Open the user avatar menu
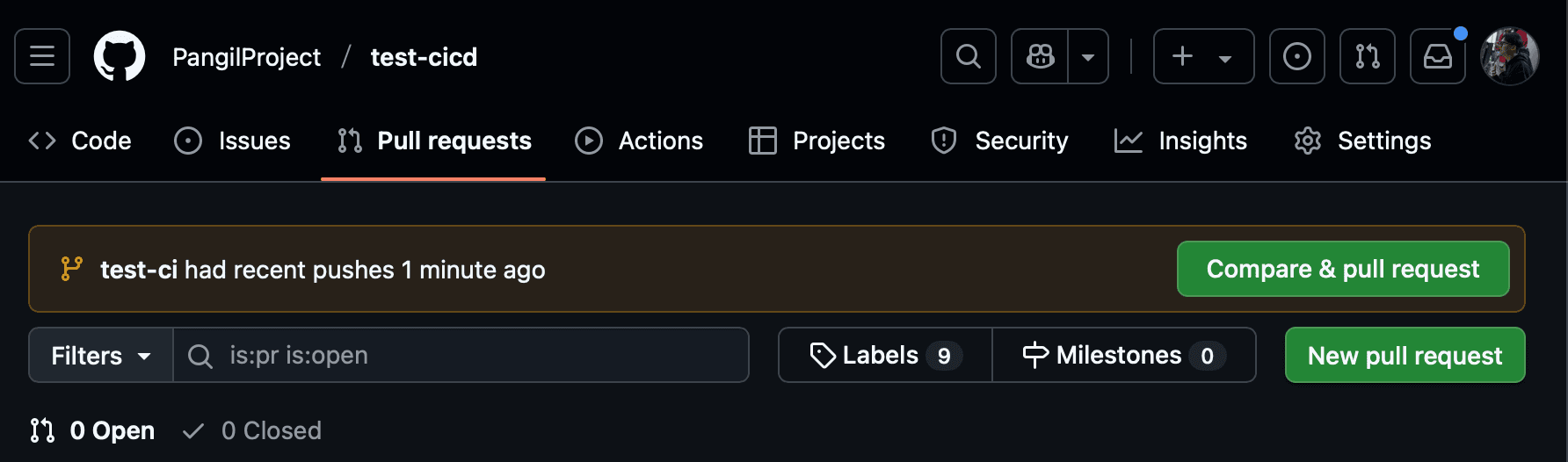This screenshot has width=1568, height=462. 1510,56
